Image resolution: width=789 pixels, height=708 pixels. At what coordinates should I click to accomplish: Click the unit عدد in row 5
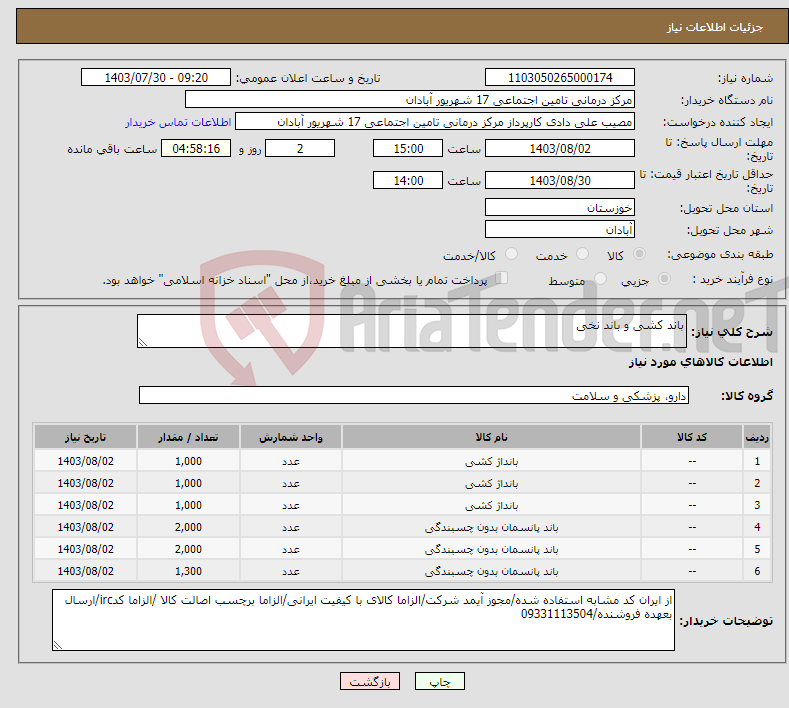(291, 549)
